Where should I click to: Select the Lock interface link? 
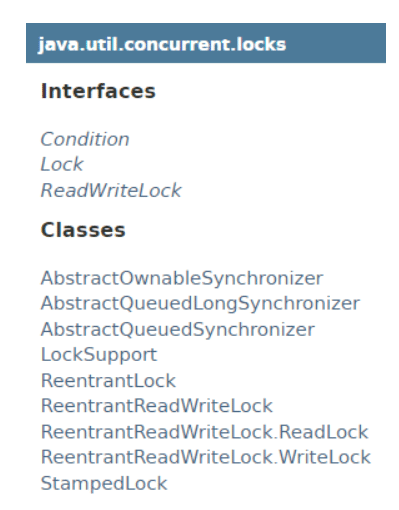(x=62, y=164)
